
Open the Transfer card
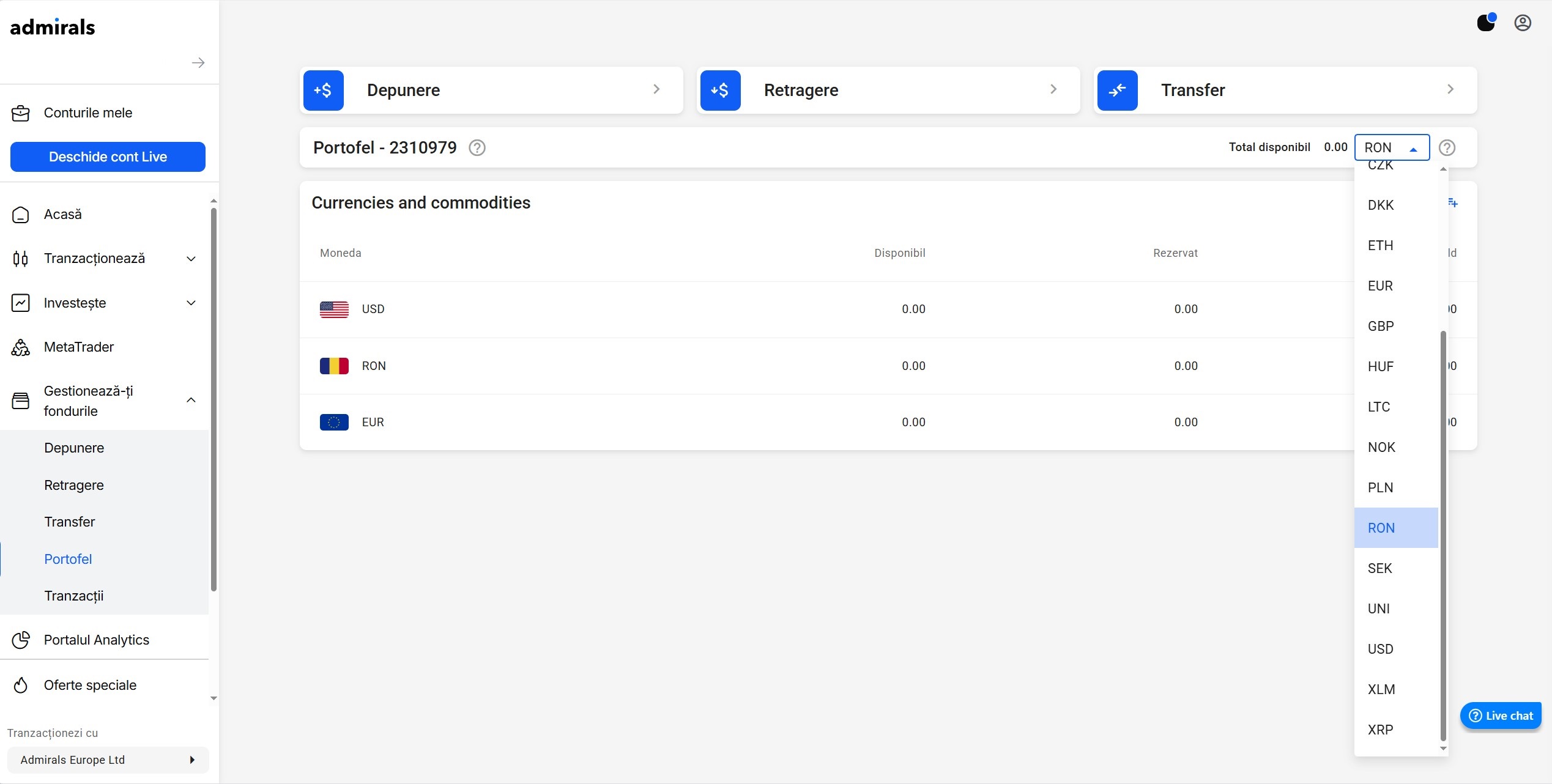1285,91
